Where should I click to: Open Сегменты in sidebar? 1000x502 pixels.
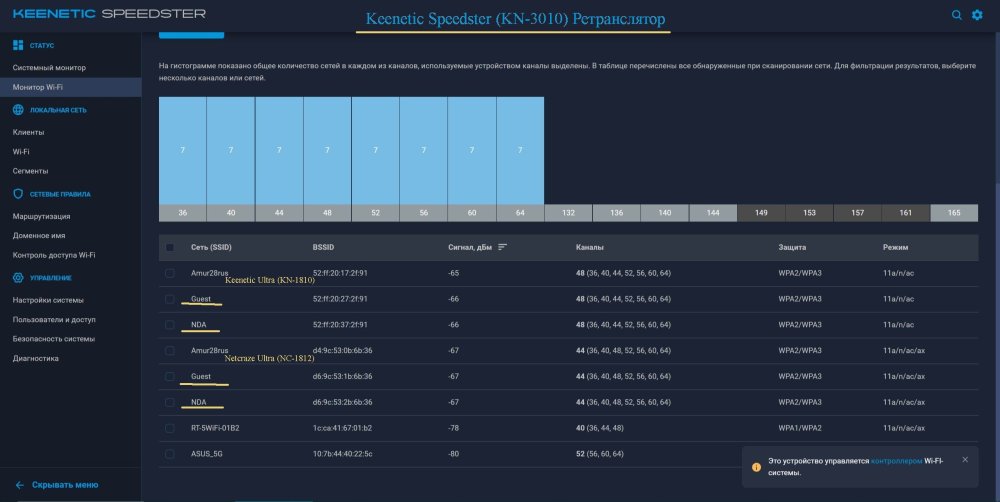30,171
